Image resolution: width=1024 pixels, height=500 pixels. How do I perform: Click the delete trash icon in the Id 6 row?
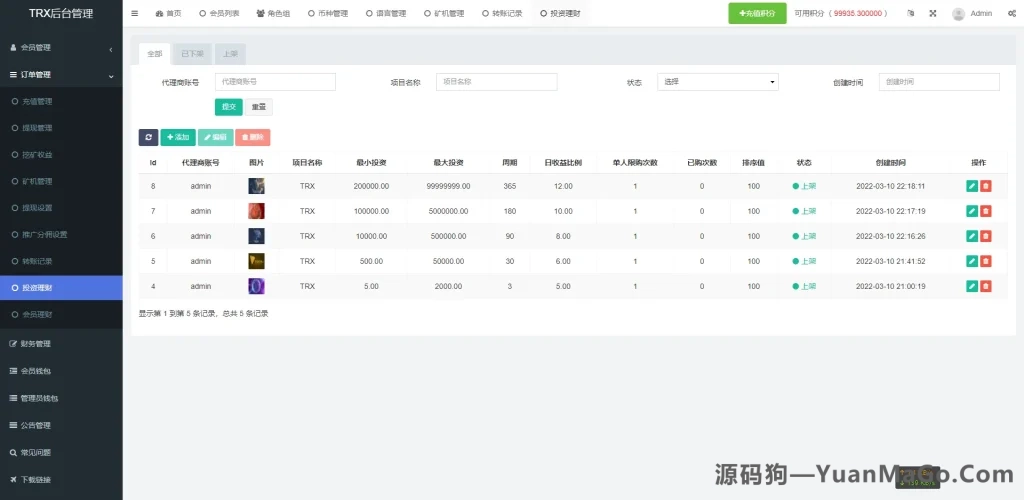(985, 236)
